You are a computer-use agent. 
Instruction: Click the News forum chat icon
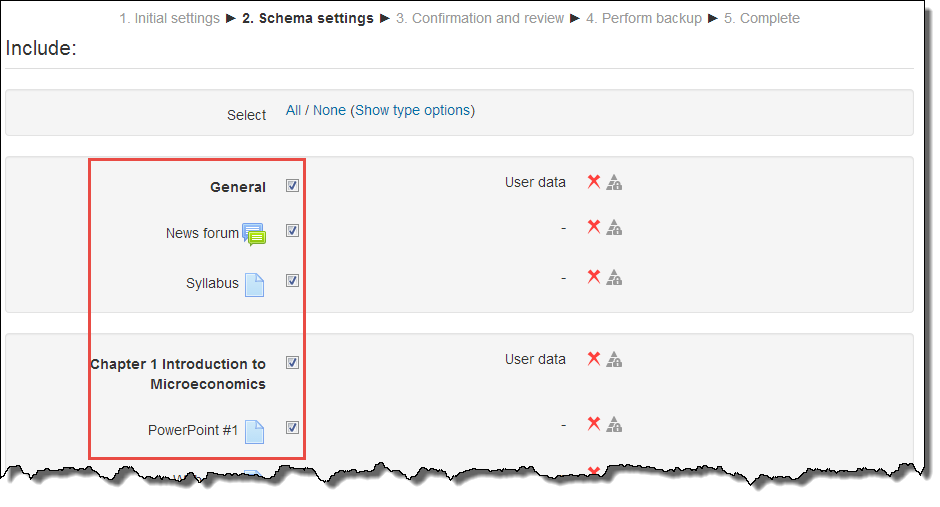(254, 234)
